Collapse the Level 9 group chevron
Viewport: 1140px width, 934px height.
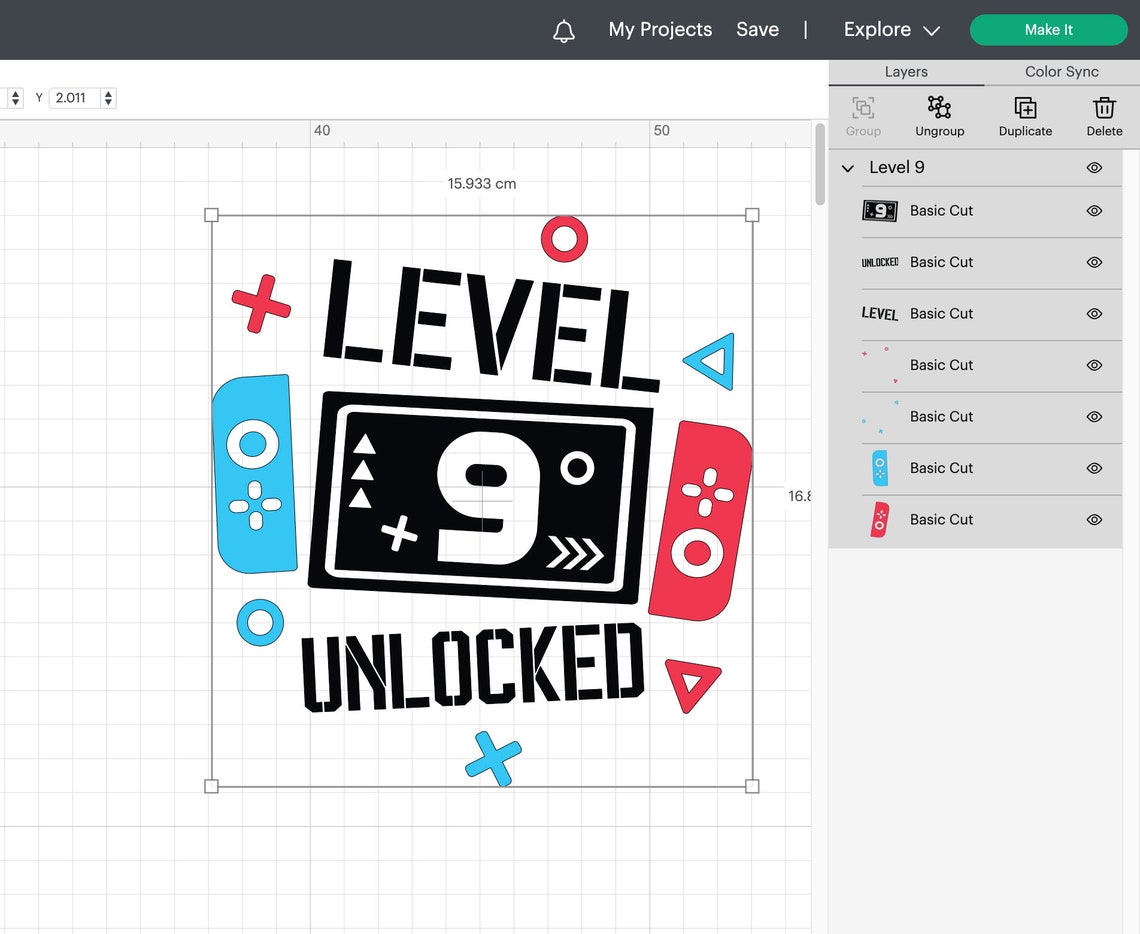(847, 167)
